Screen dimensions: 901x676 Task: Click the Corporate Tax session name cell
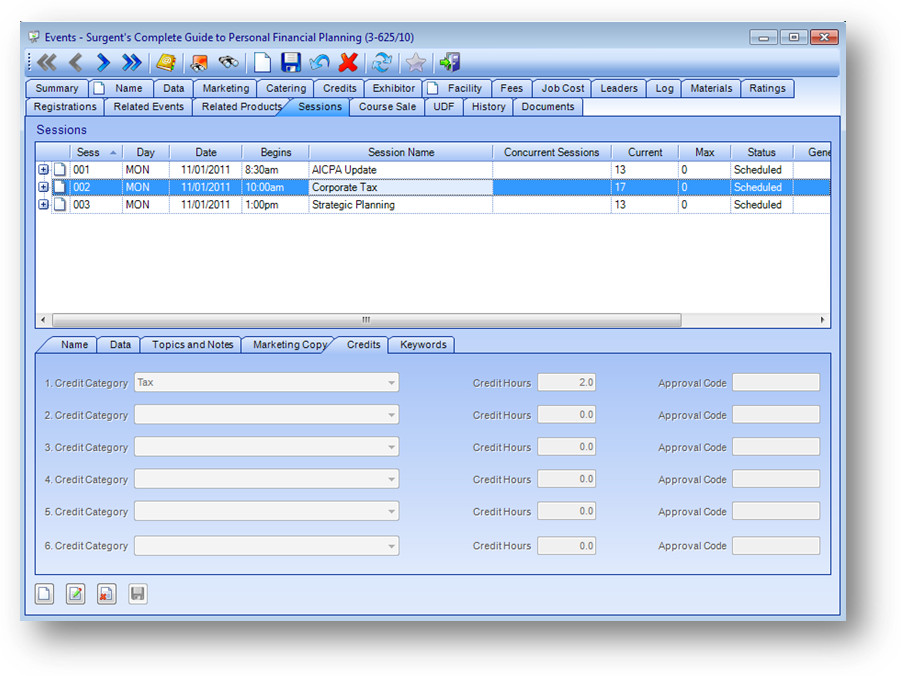[x=401, y=187]
